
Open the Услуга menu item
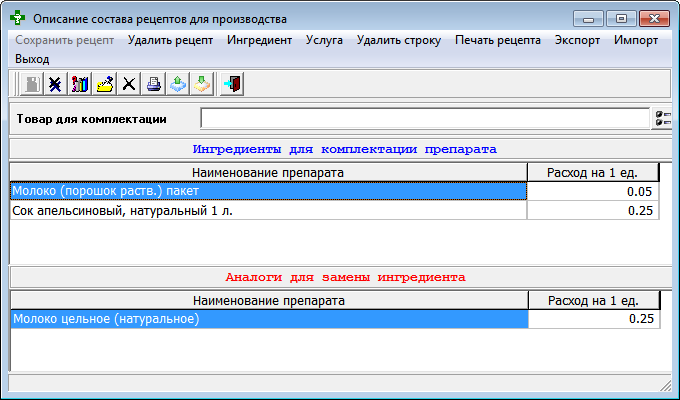[x=324, y=40]
